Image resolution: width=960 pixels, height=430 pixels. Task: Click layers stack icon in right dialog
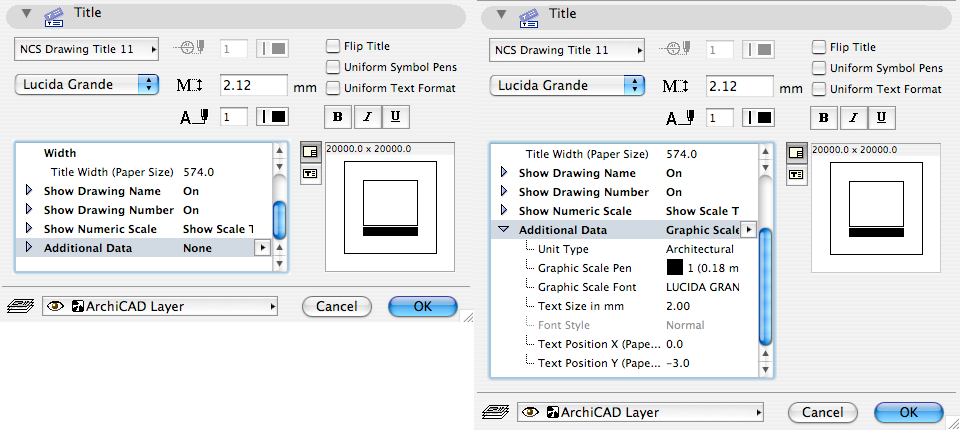click(x=494, y=412)
